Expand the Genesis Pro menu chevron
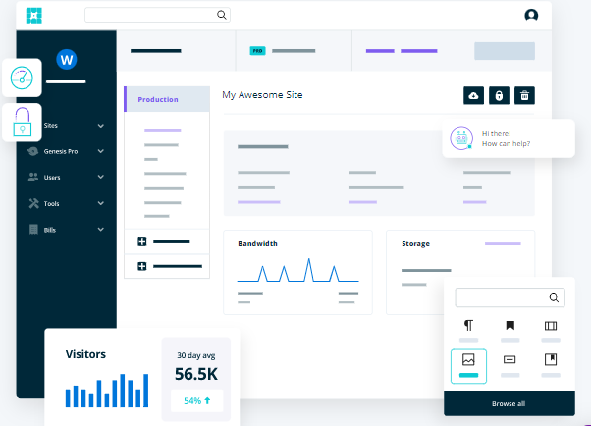This screenshot has height=426, width=591. [x=101, y=151]
